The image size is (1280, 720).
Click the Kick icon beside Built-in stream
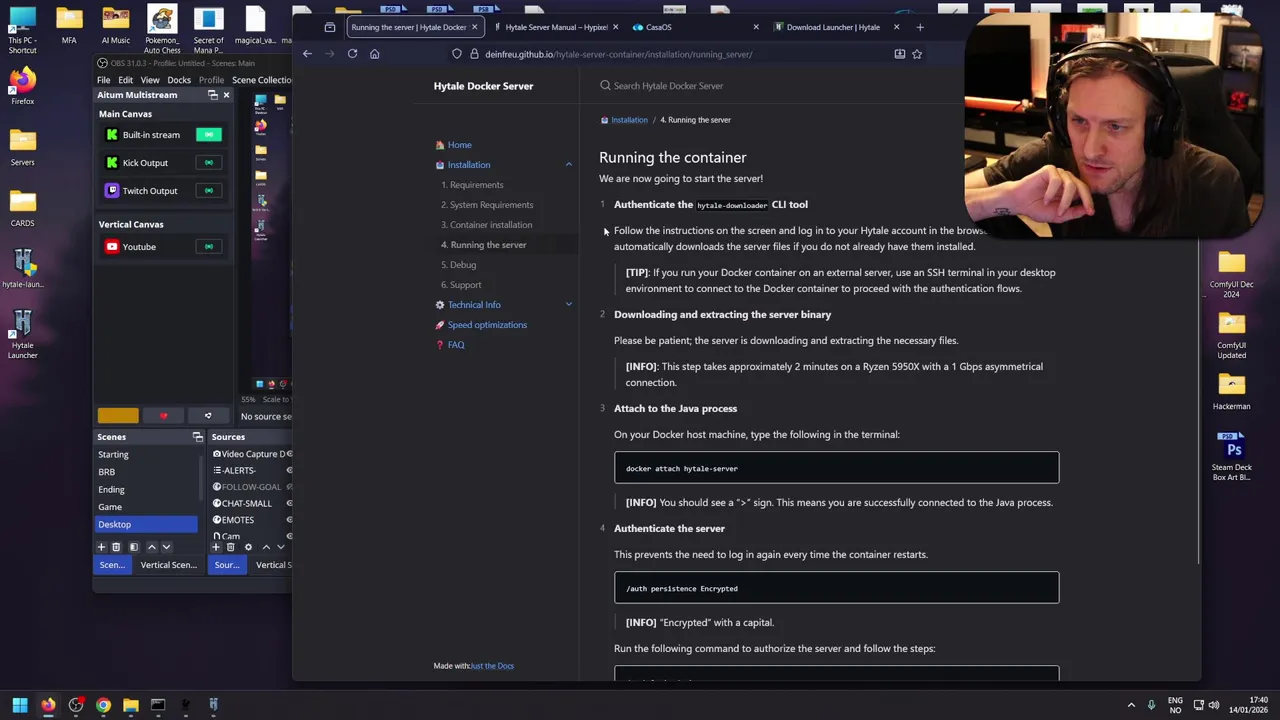coord(112,135)
